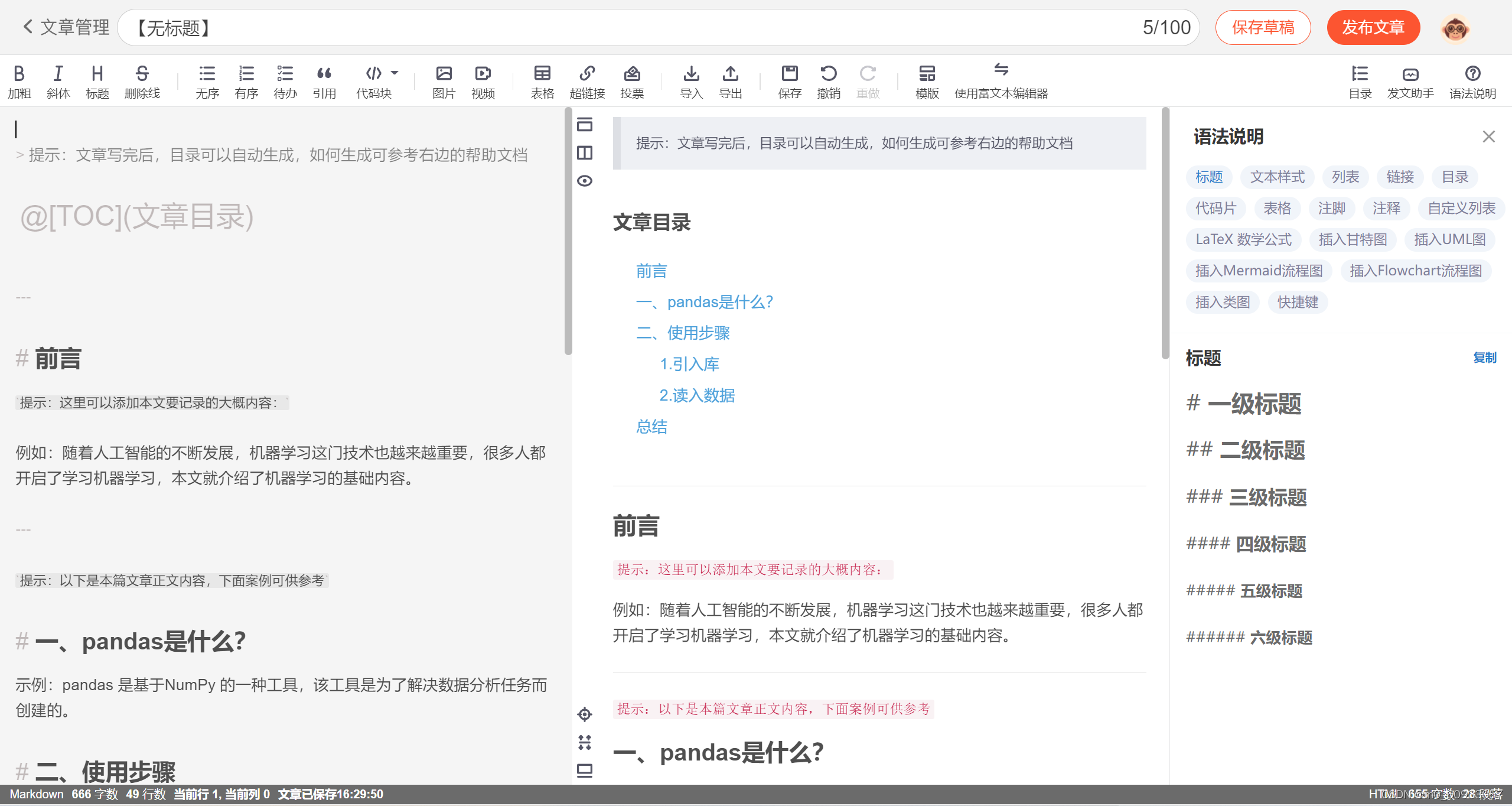1512x806 pixels.
Task: Select the 目录 syntax tab
Action: [x=1455, y=177]
